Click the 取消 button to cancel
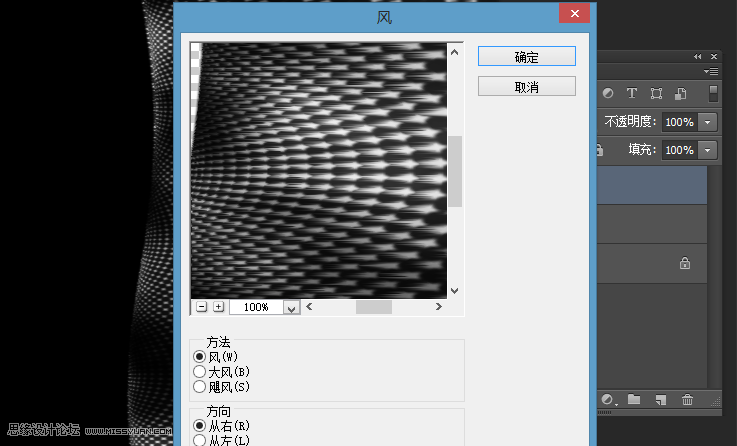This screenshot has width=737, height=446. 526,87
